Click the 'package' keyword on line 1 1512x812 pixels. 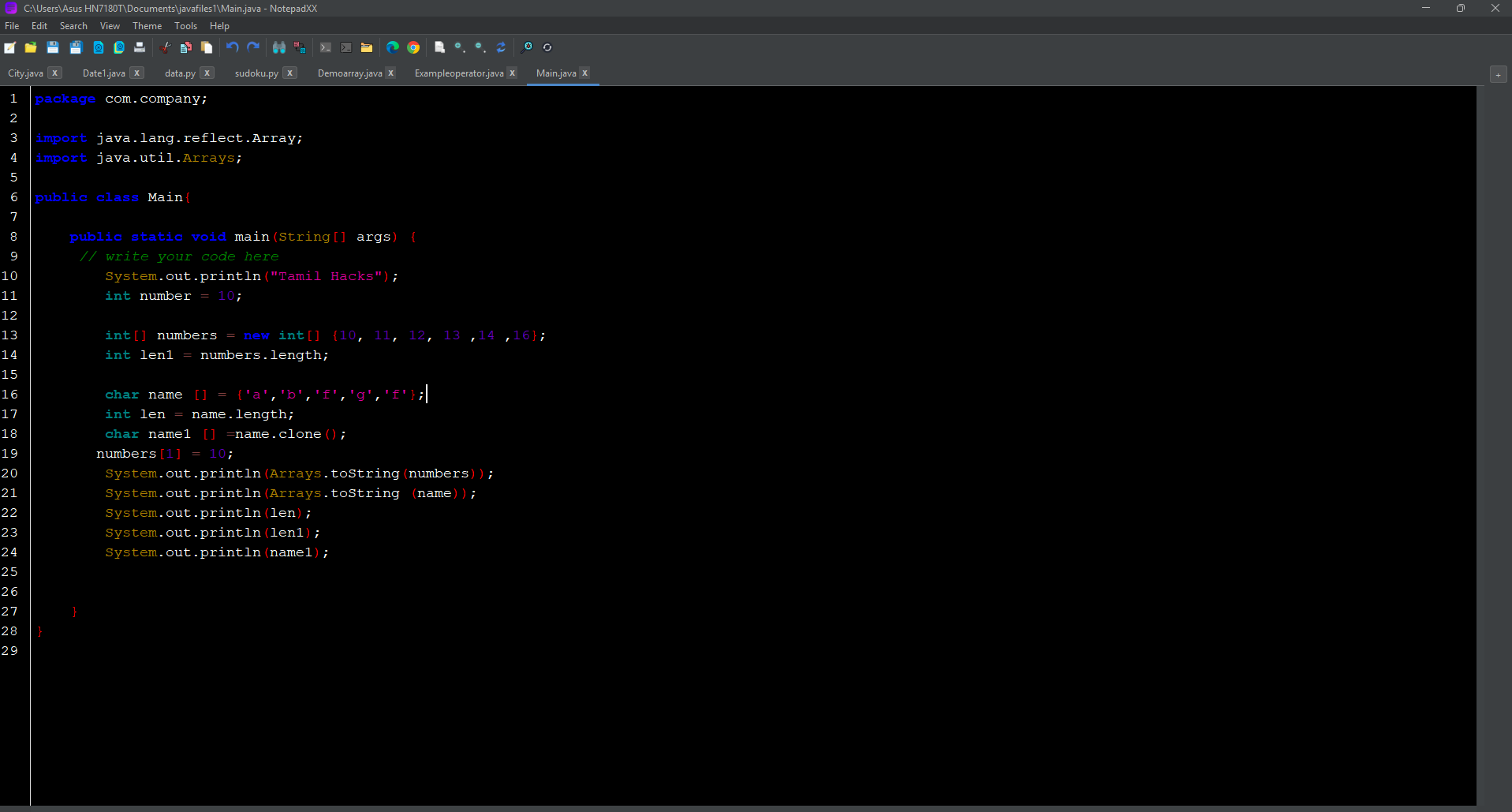click(x=65, y=99)
